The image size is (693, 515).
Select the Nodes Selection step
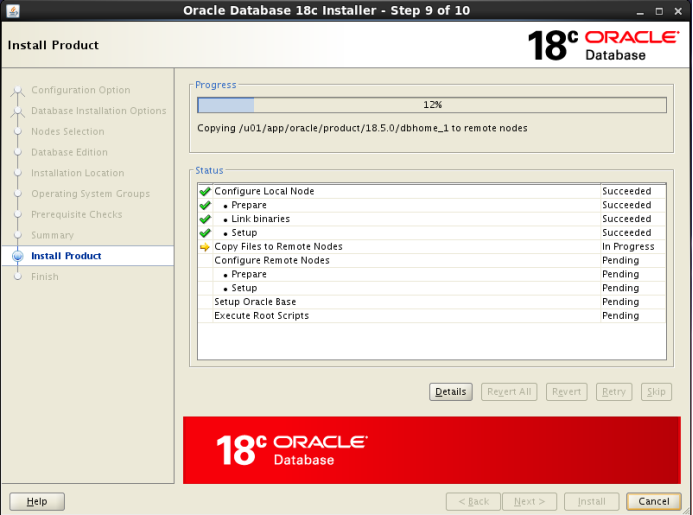[x=68, y=132]
